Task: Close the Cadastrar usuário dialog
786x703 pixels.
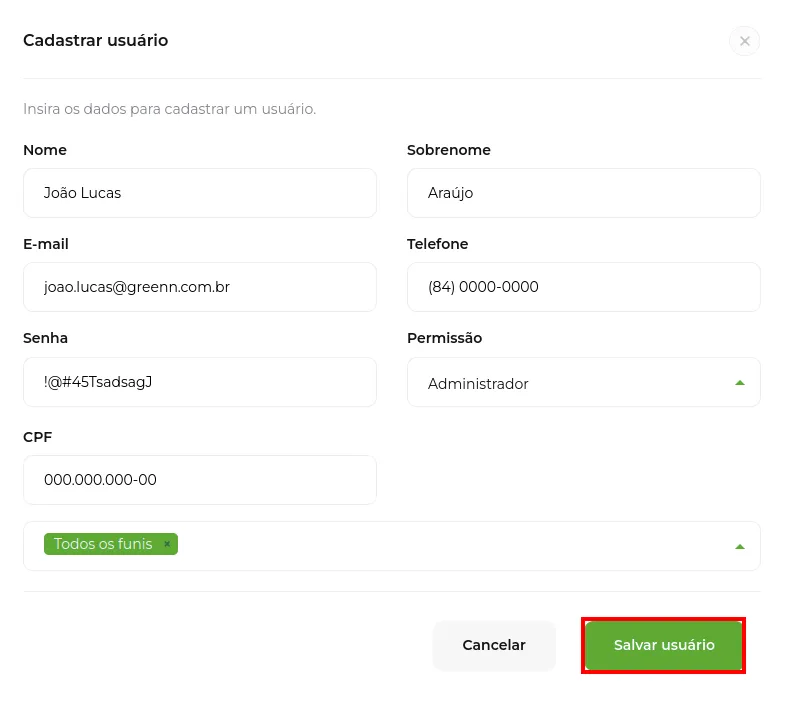Action: (744, 41)
